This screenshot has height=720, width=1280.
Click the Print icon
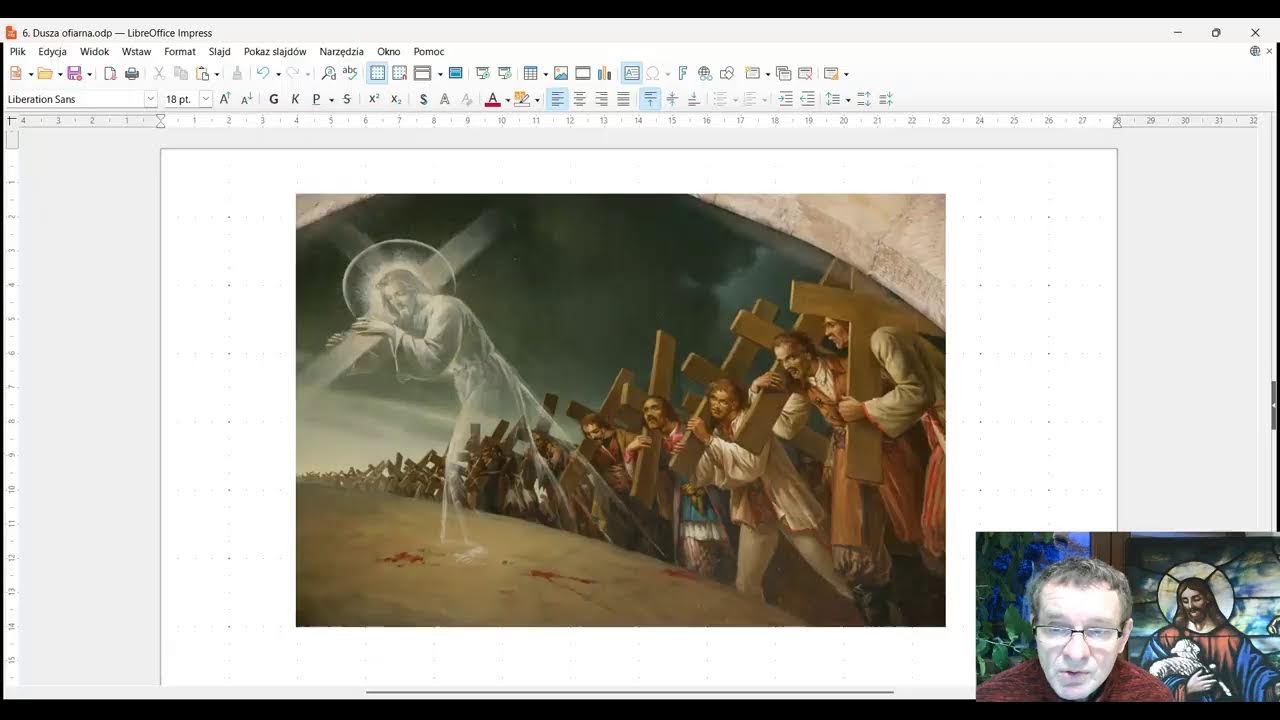pos(131,73)
